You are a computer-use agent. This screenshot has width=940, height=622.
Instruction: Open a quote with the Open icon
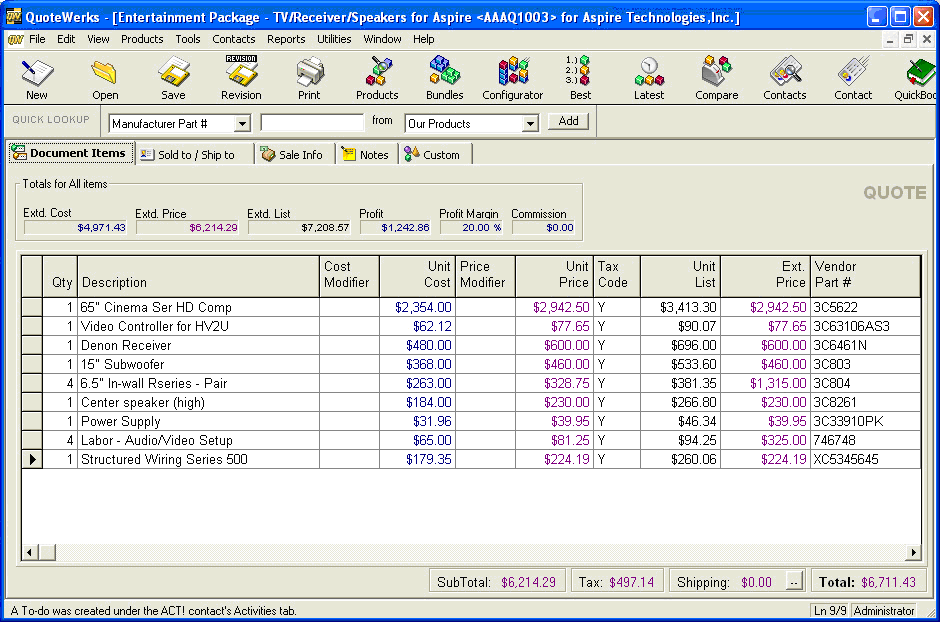point(105,77)
